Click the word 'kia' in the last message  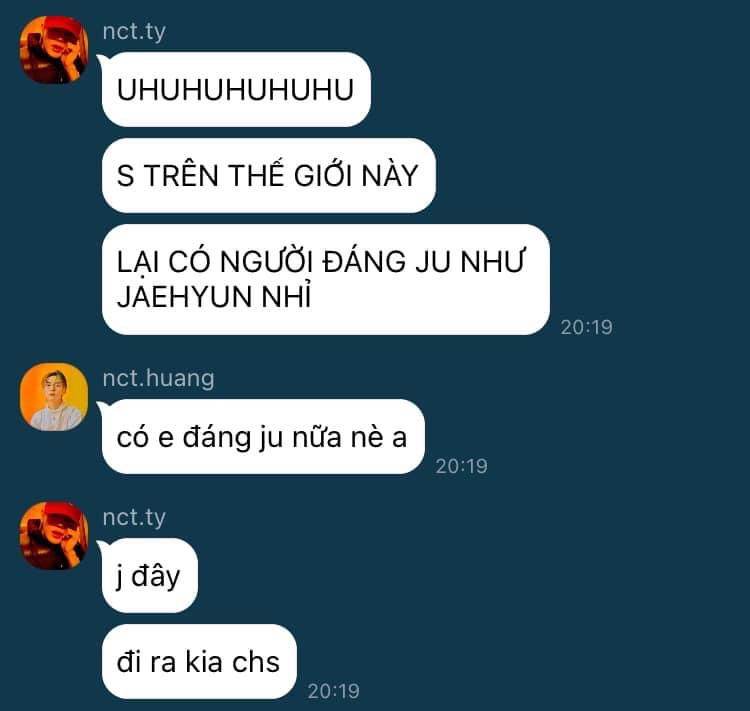pos(204,662)
